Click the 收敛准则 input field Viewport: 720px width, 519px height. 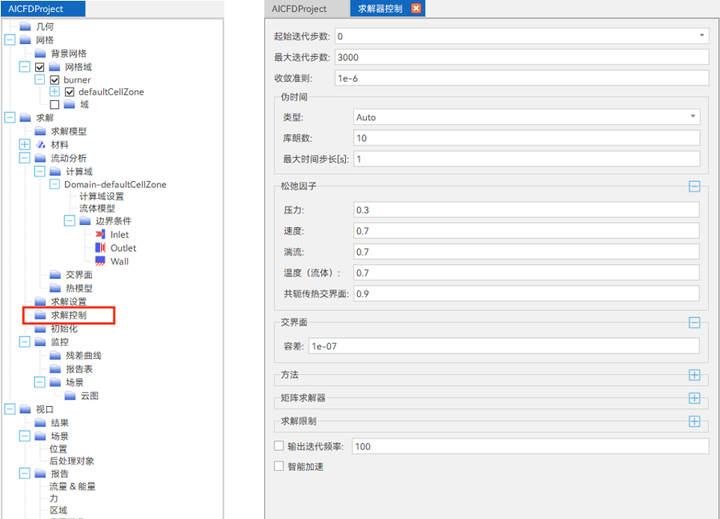[x=522, y=79]
